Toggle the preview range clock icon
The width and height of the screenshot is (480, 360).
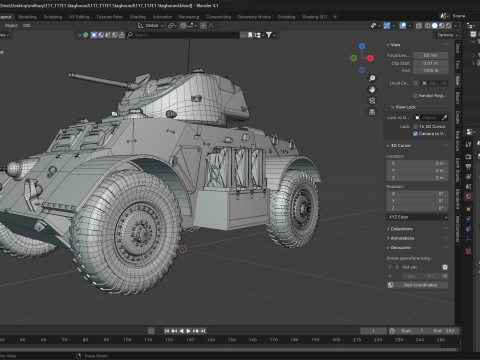click(392, 331)
